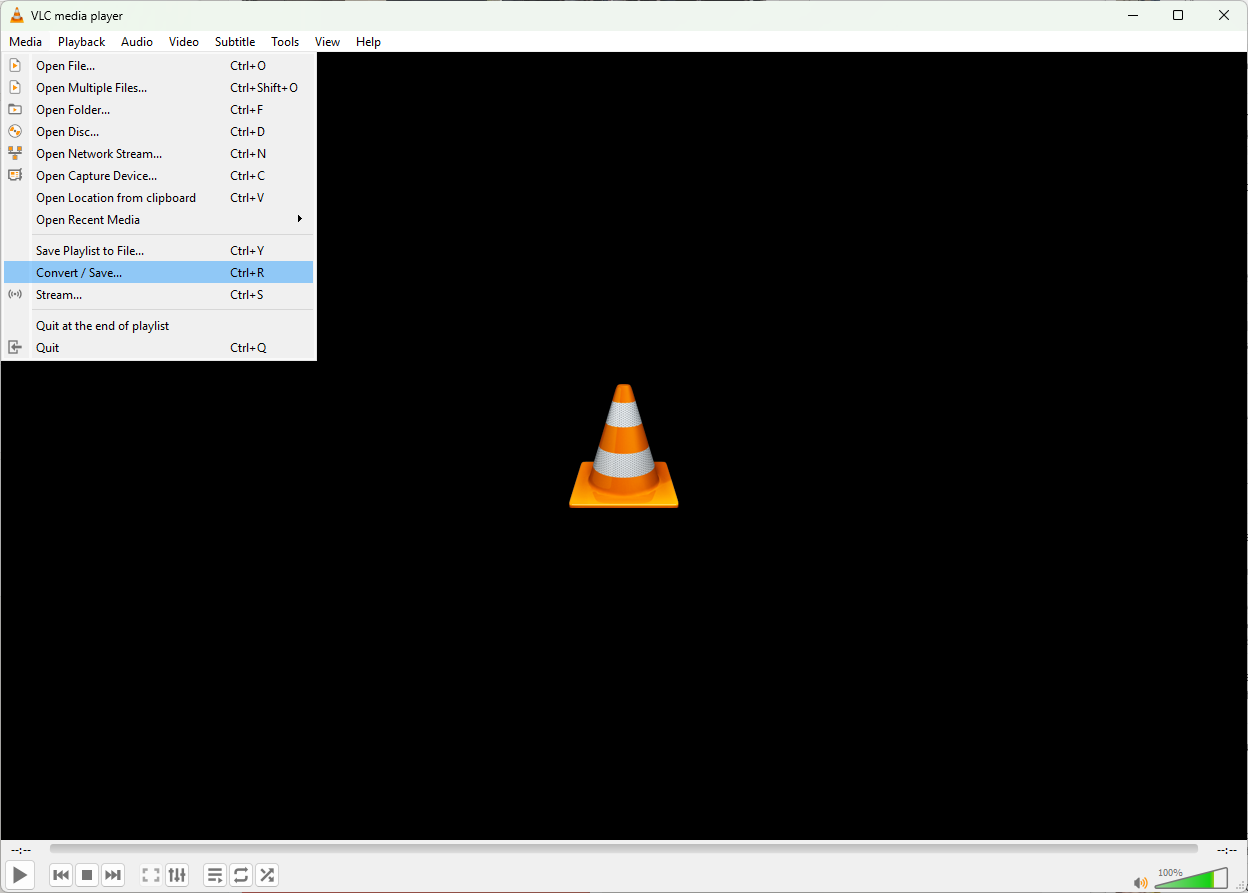Choose Open Network Stream... entry

(158, 154)
